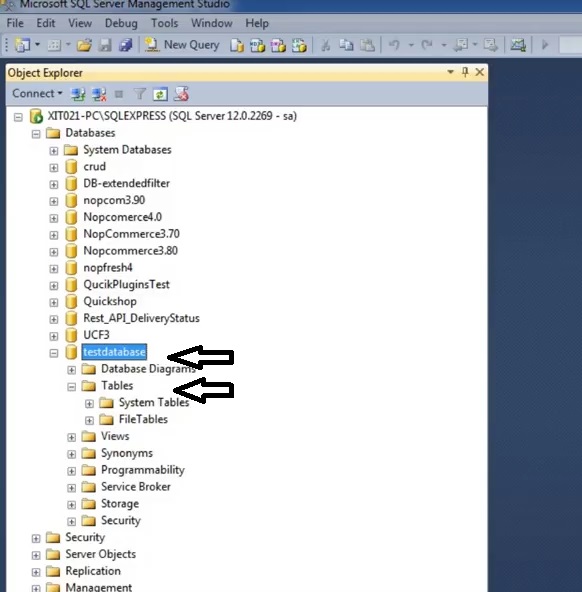Click the Refresh icon in Object Explorer toolbar
This screenshot has height=592, width=582.
[x=160, y=94]
